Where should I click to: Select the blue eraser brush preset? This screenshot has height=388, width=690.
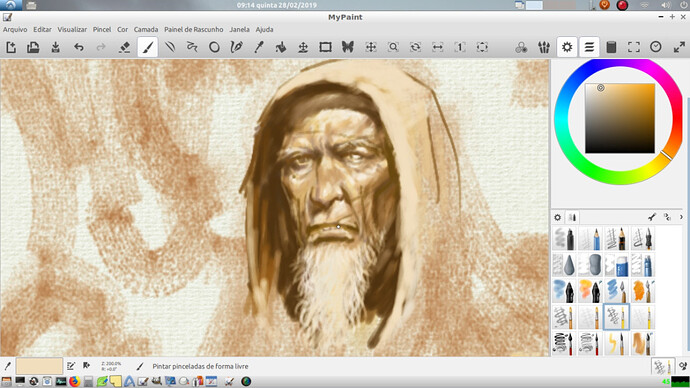pos(616,265)
